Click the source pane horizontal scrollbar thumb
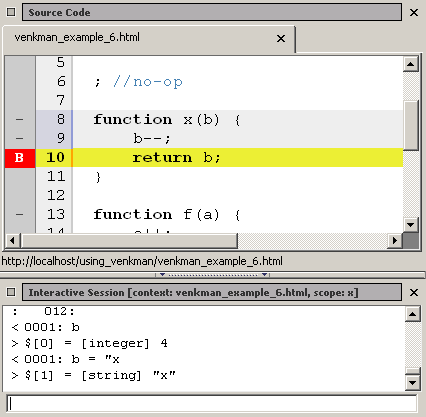The height and width of the screenshot is (417, 426). pyautogui.click(x=129, y=240)
